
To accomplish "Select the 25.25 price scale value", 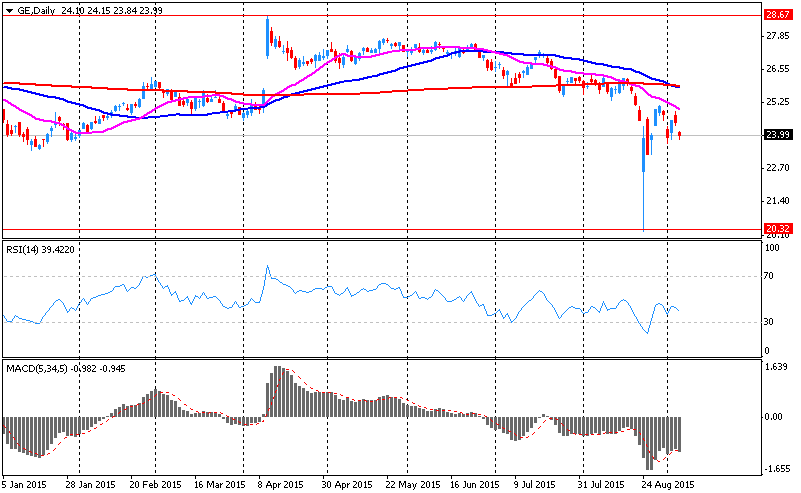I will tap(778, 102).
